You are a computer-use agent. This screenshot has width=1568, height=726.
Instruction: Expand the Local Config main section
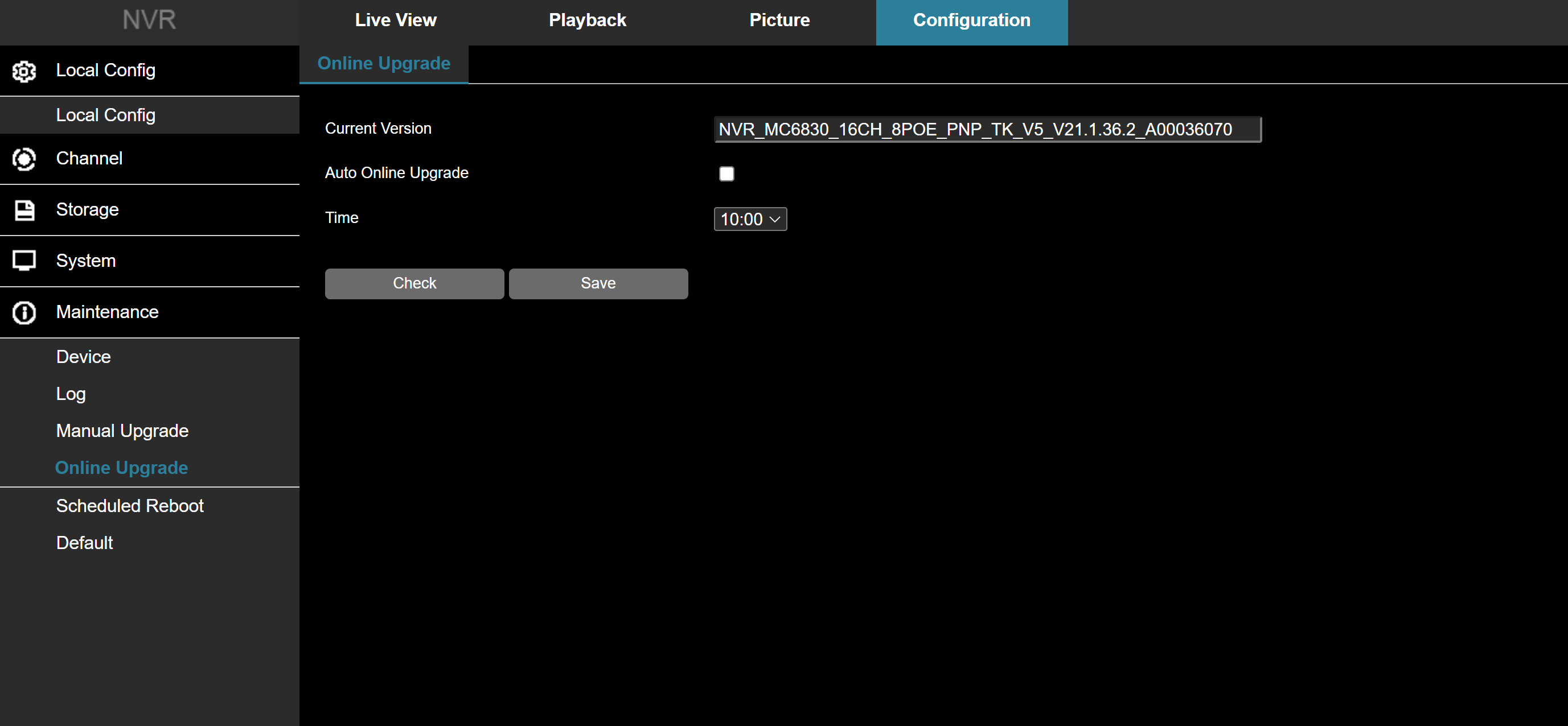click(150, 71)
